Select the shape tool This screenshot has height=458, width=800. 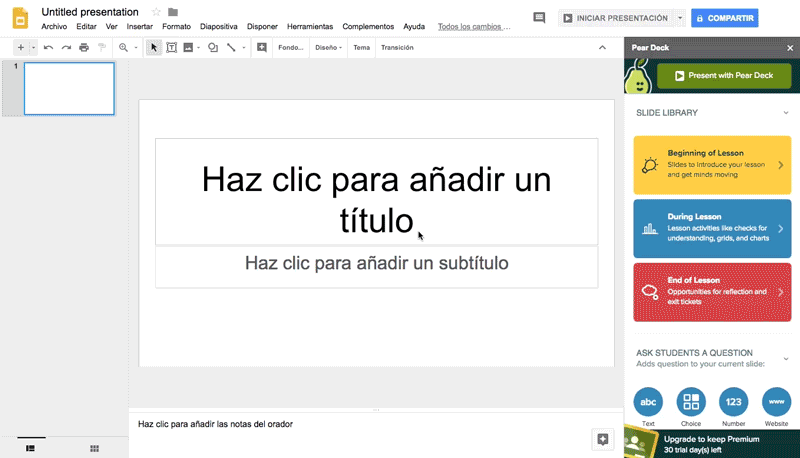(x=213, y=48)
